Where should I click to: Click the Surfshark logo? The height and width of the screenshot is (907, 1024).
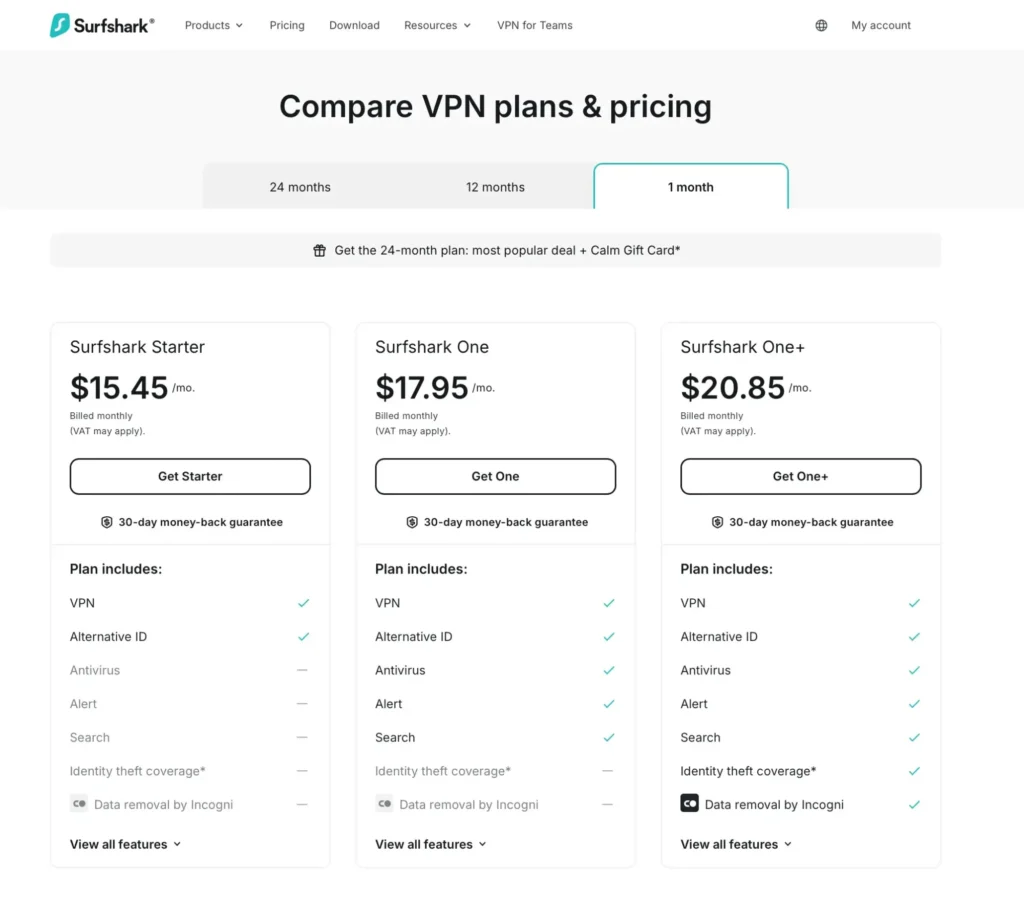tap(101, 25)
